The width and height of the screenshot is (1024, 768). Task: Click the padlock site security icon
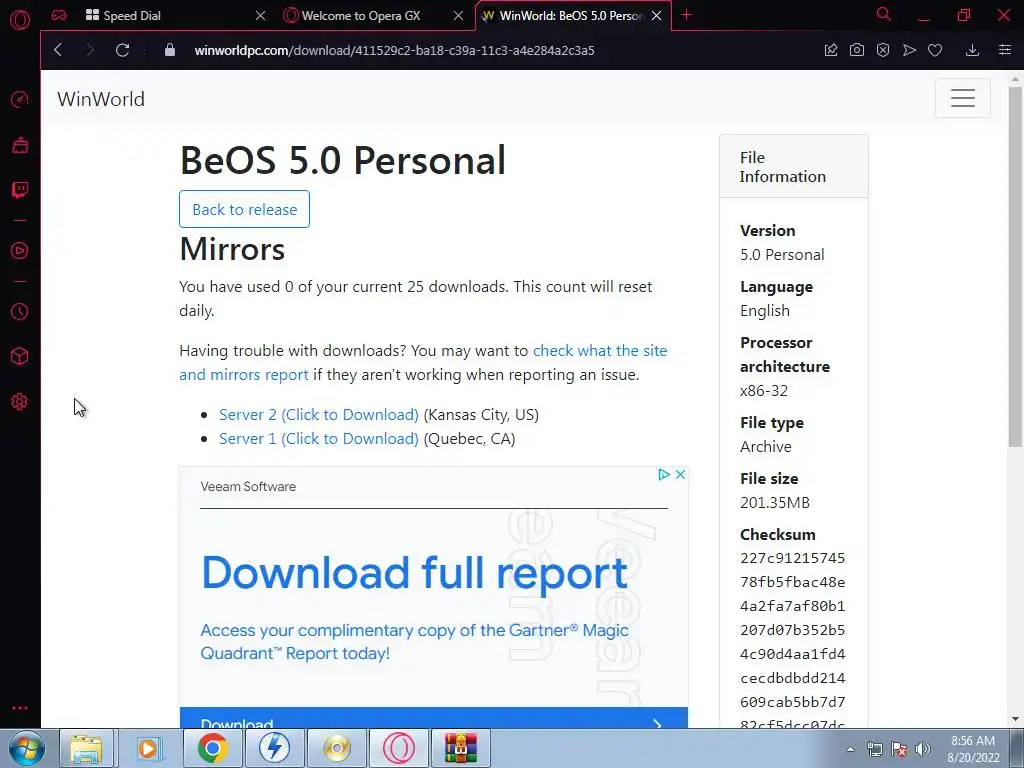coord(170,50)
